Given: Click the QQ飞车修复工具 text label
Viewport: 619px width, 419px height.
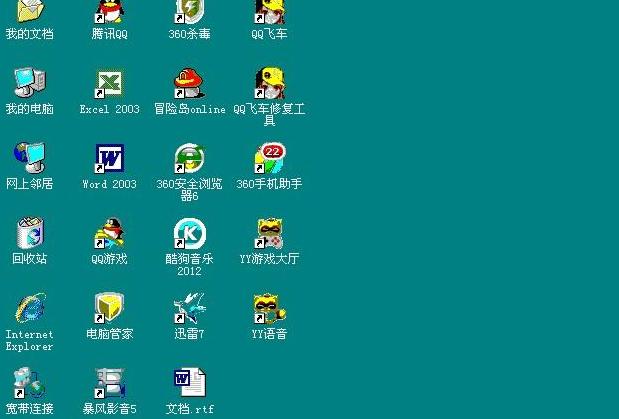Looking at the screenshot, I should point(269,115).
